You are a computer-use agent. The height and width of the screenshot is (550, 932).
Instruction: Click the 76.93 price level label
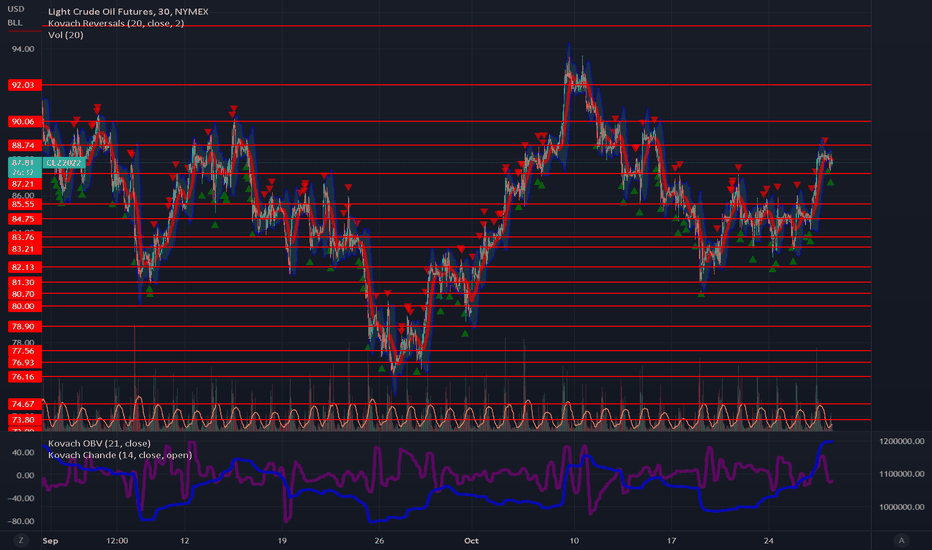pos(24,362)
